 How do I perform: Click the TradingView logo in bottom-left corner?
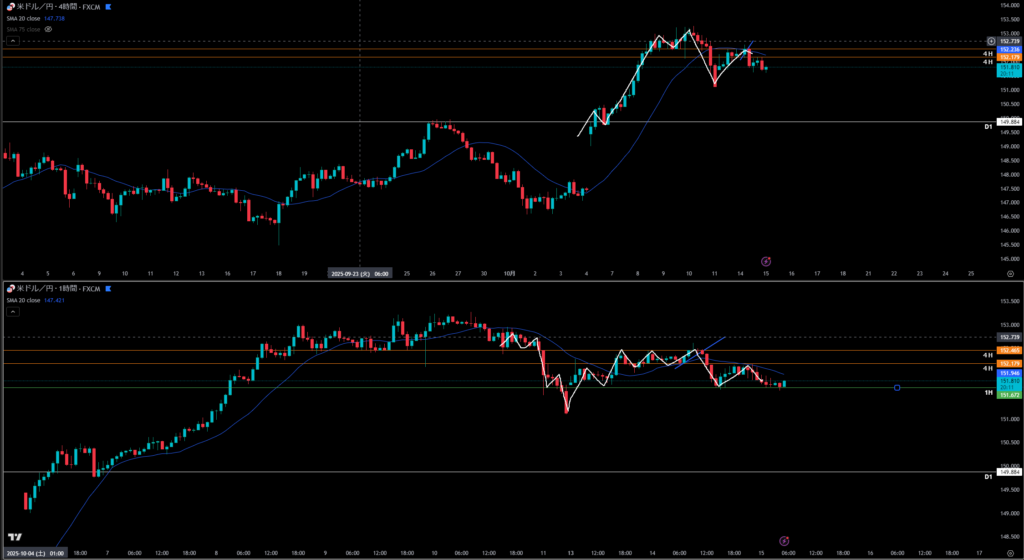point(14,538)
